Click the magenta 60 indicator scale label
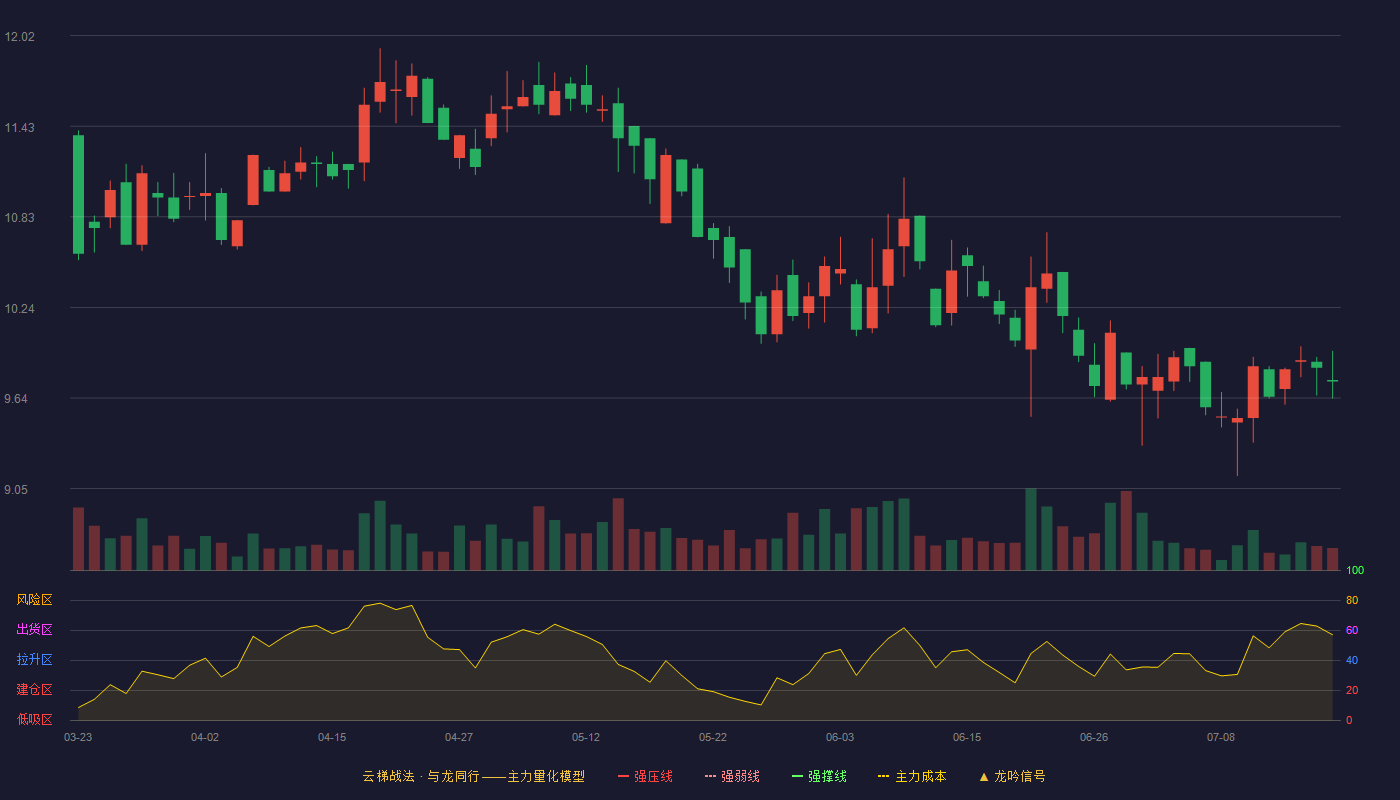This screenshot has height=800, width=1400. click(x=1352, y=631)
